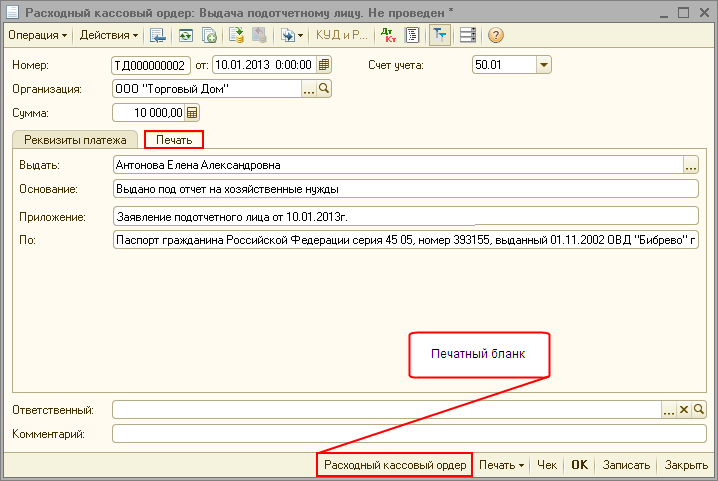
Task: Minimize the window from the title bar
Action: (x=664, y=15)
